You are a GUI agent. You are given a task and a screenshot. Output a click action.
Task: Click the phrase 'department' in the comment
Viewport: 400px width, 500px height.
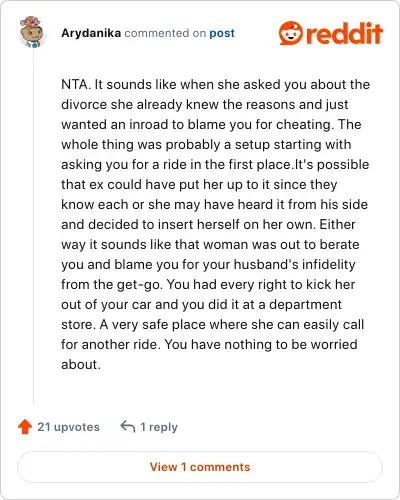305,304
